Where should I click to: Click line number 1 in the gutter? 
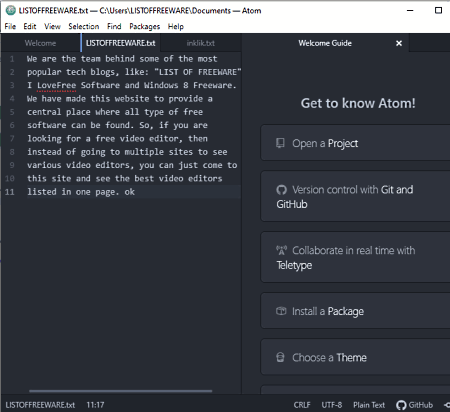click(12, 59)
